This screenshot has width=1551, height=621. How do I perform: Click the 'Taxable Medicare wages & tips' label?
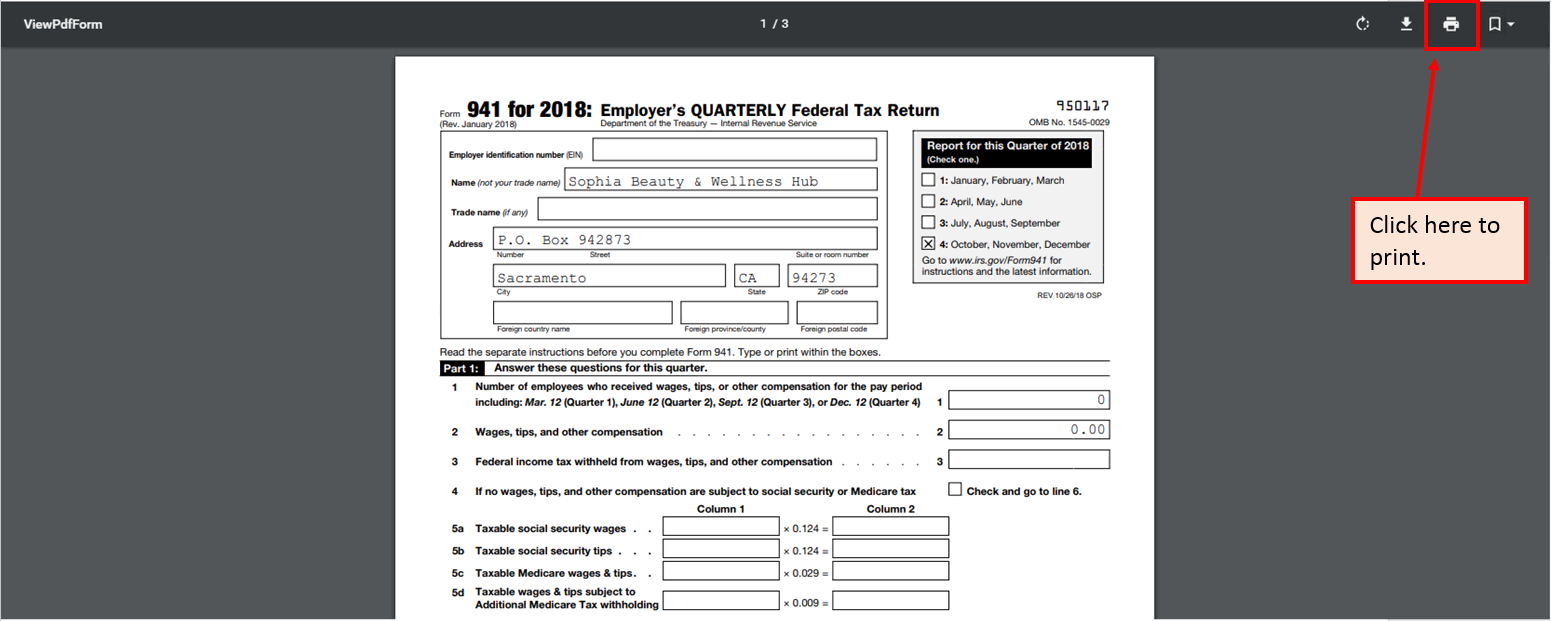pos(554,573)
